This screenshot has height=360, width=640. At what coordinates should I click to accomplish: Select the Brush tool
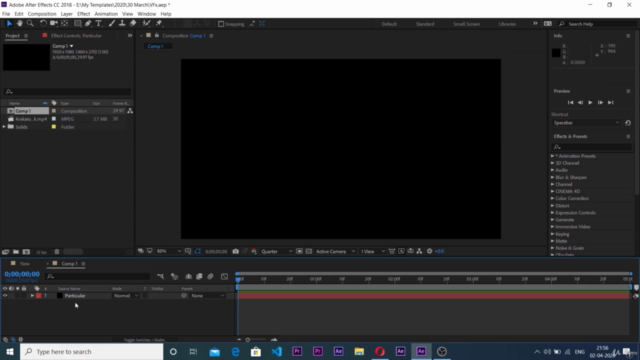[111, 24]
